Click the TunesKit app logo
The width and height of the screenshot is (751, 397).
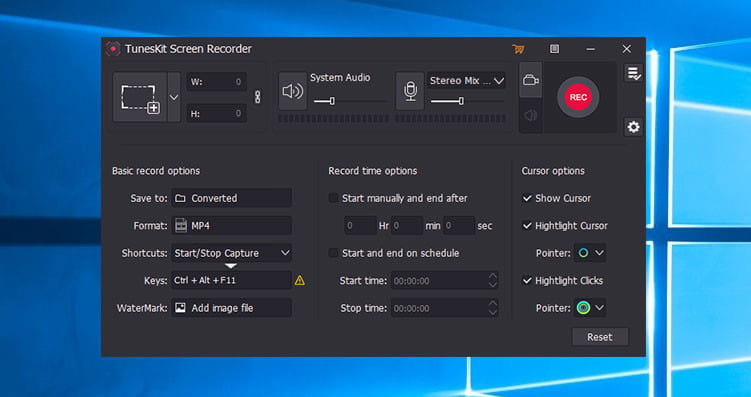click(113, 49)
